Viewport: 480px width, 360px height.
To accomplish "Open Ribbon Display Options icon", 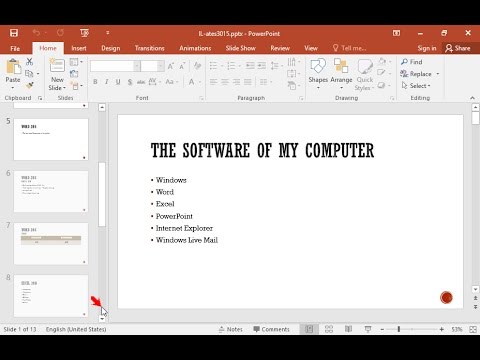I will coord(396,33).
